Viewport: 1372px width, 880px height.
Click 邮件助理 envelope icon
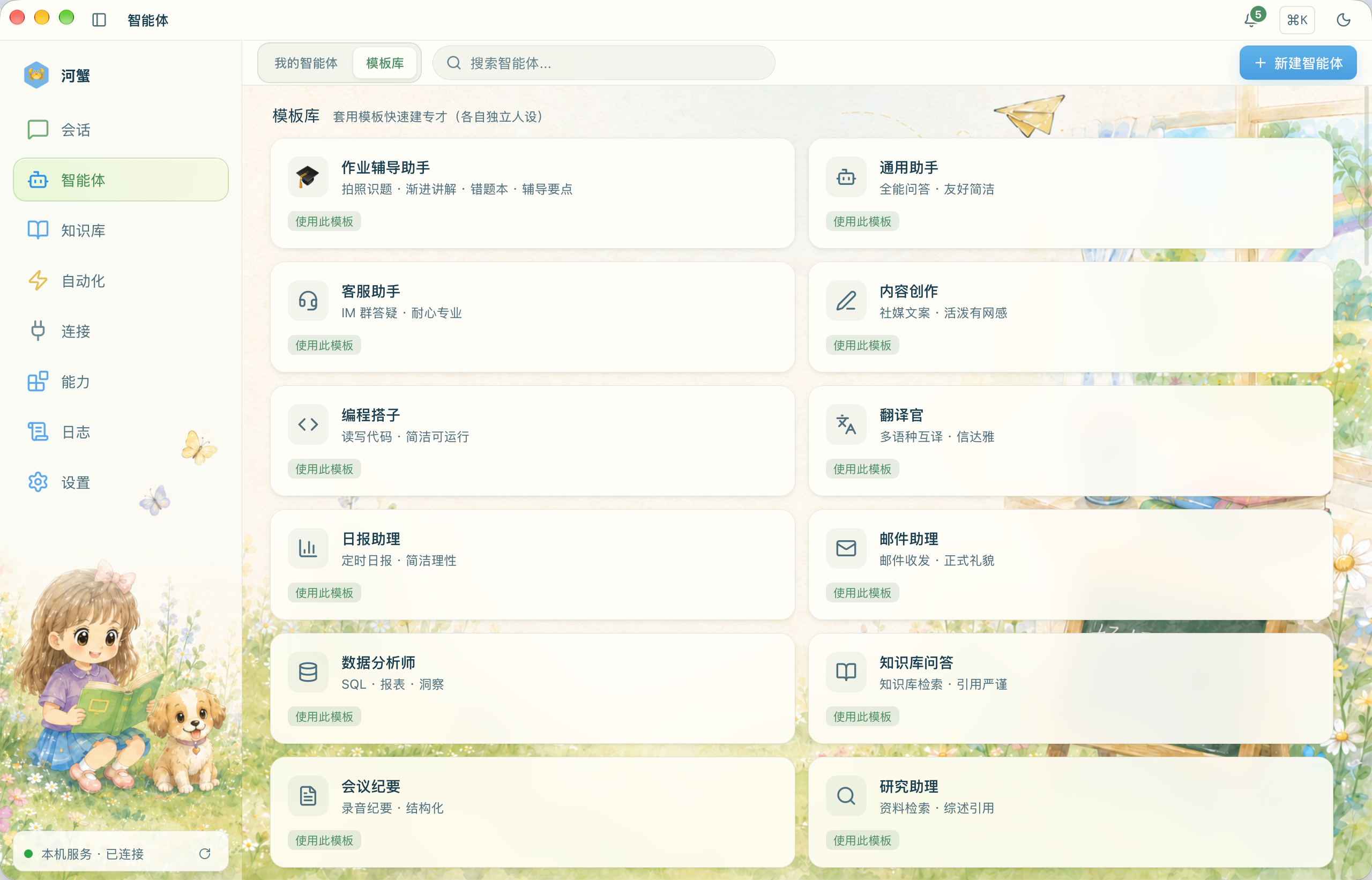846,548
